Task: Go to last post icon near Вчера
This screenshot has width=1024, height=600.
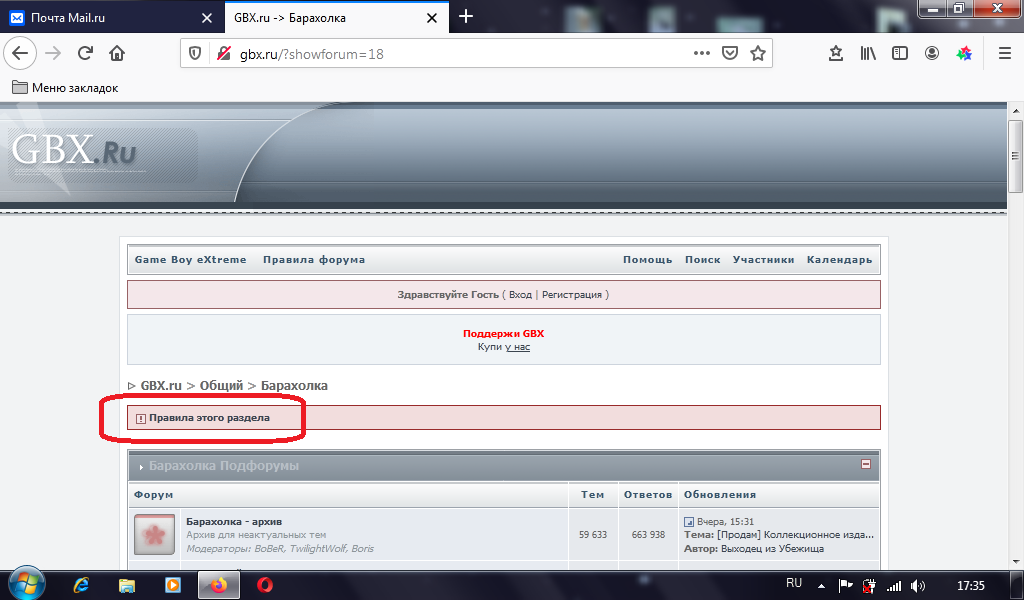Action: click(689, 522)
